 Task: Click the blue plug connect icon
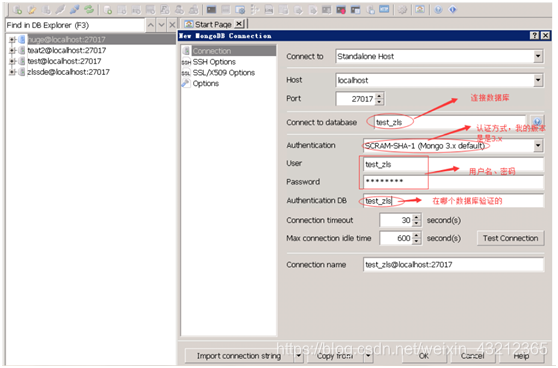pos(74,10)
